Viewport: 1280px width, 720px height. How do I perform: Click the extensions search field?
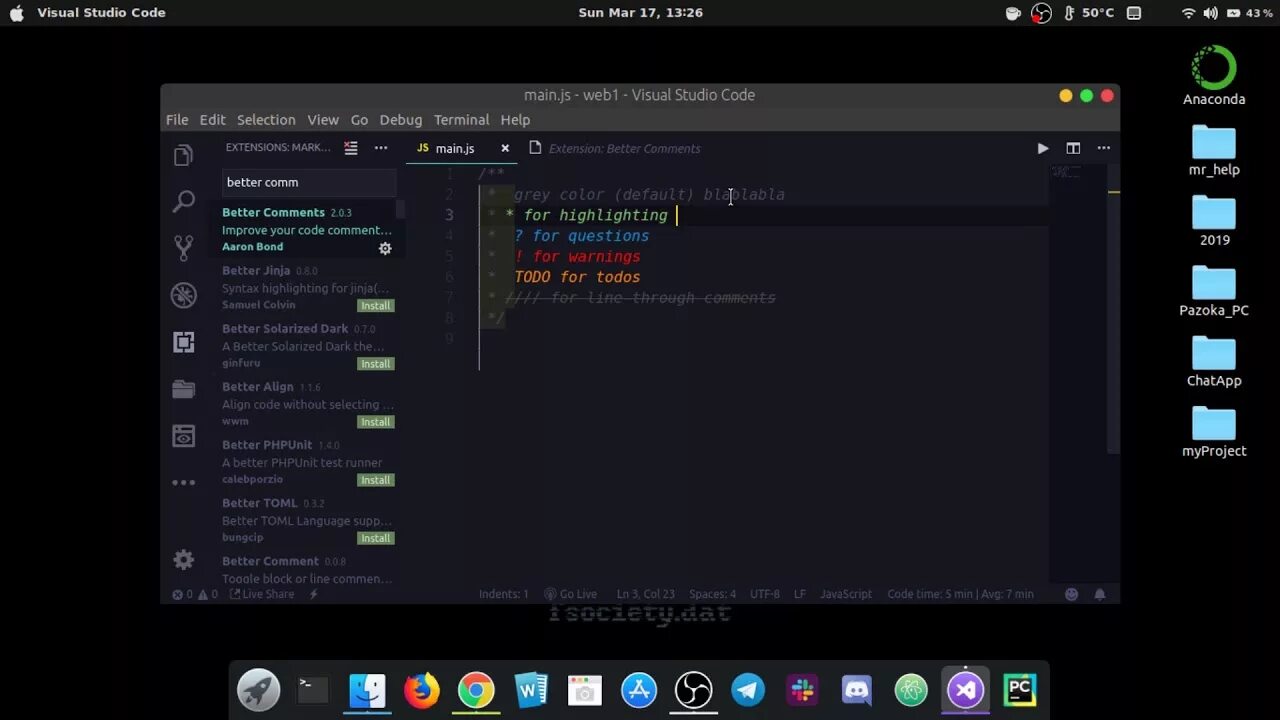[309, 182]
